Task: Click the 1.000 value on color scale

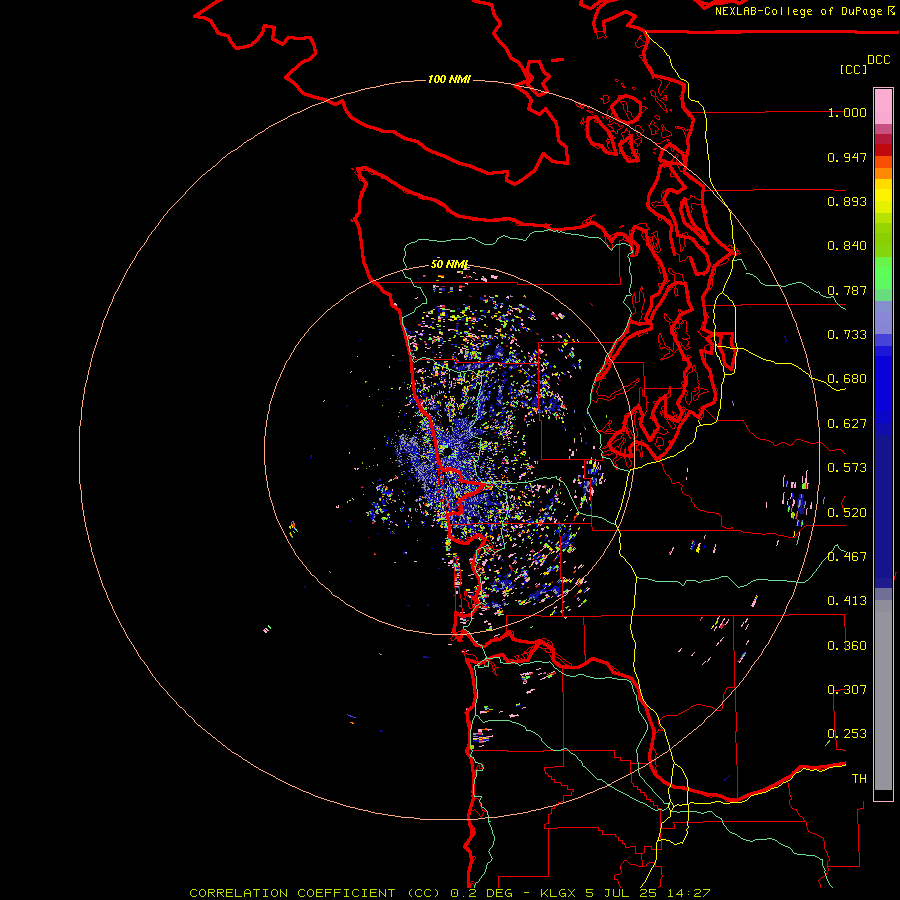Action: 847,112
